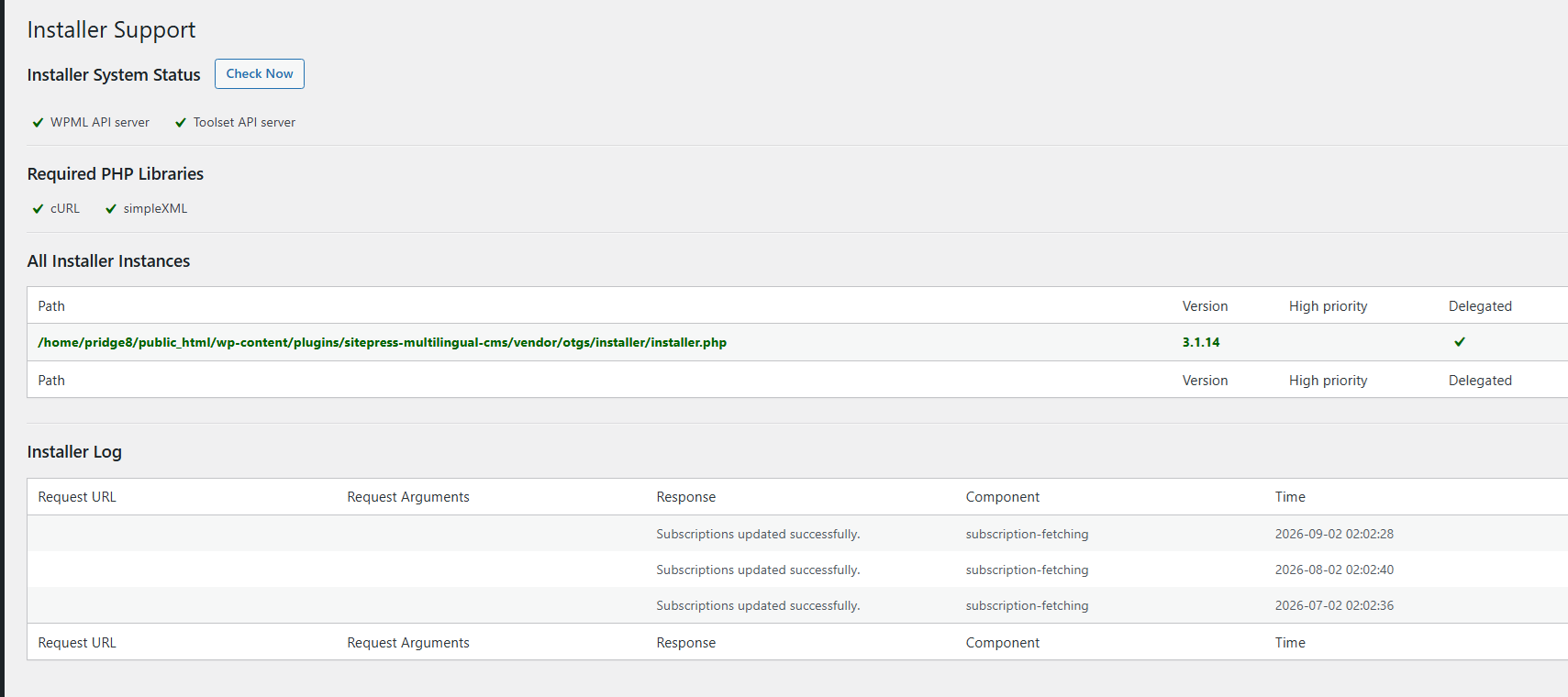Select log entry timestamped 2026-09-02 02:02:28
Viewport: 1568px width, 697px height.
point(1334,534)
